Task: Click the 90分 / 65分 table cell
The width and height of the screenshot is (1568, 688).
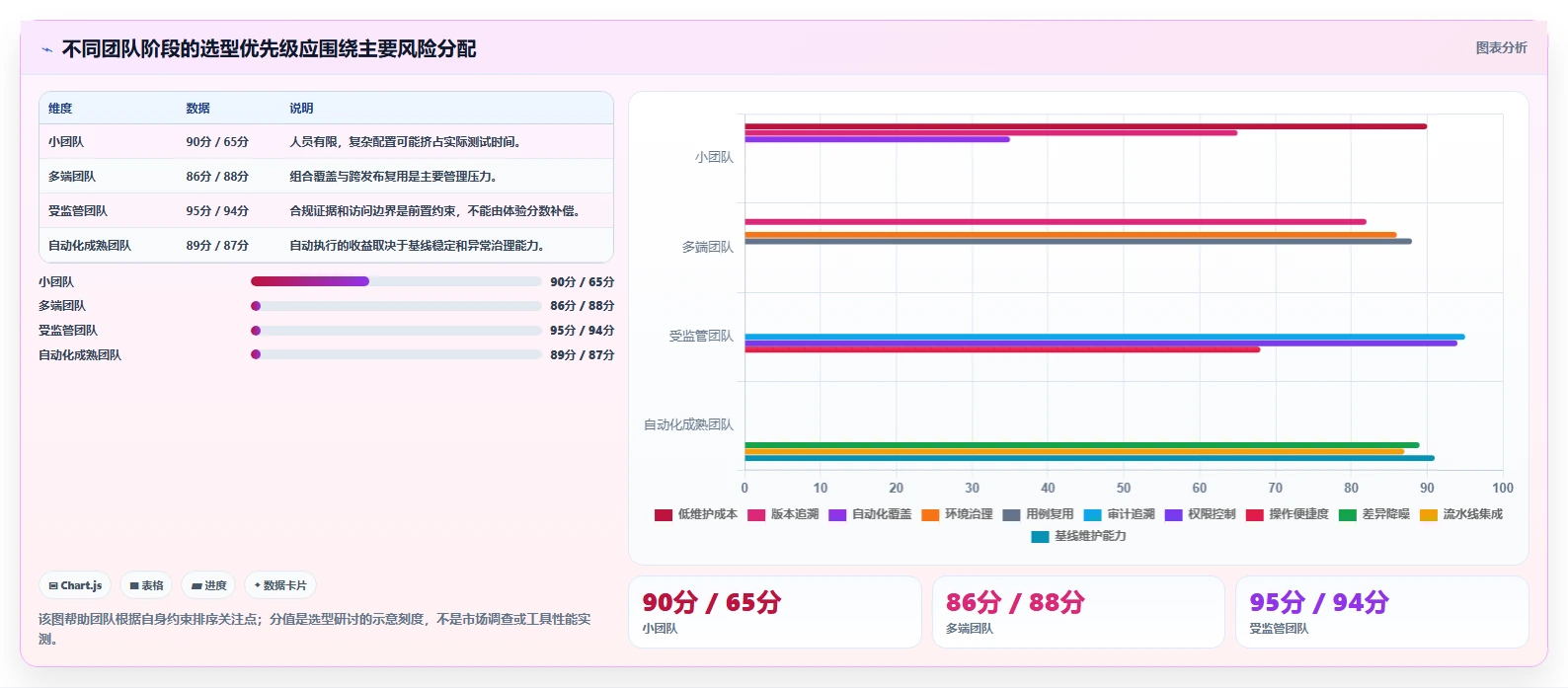Action: tap(217, 142)
